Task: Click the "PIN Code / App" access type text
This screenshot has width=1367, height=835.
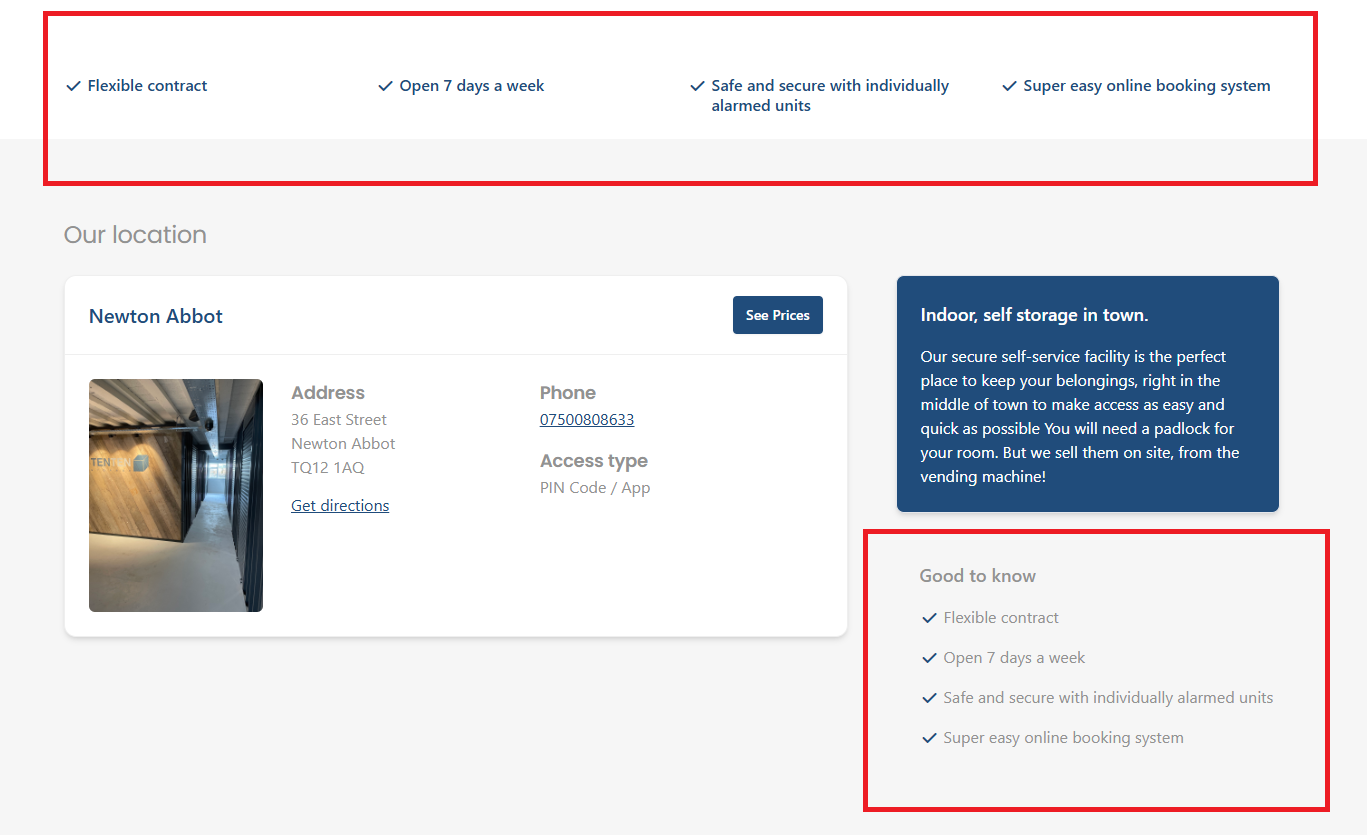Action: tap(595, 488)
